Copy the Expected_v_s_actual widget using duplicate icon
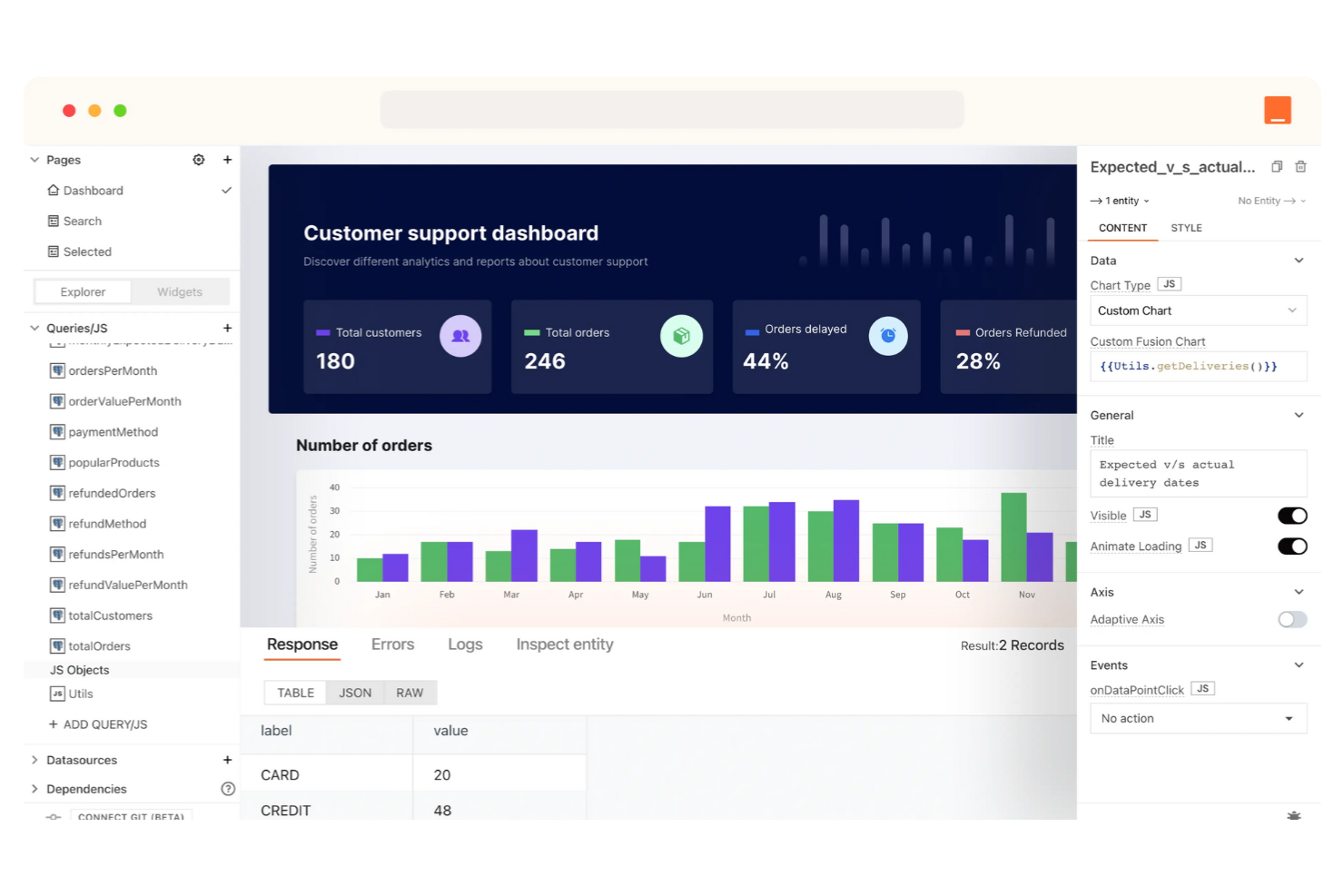The height and width of the screenshot is (896, 1344). pyautogui.click(x=1277, y=167)
